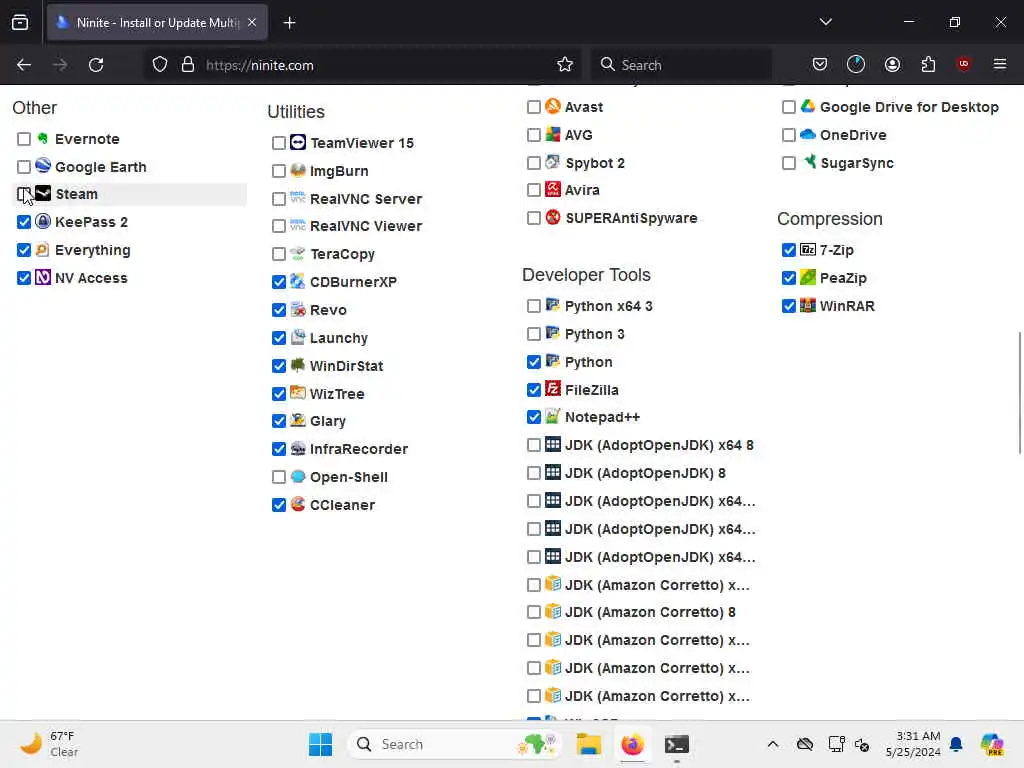Click the CDBurnerXP icon
Screen dimensions: 1024x768
[298, 281]
